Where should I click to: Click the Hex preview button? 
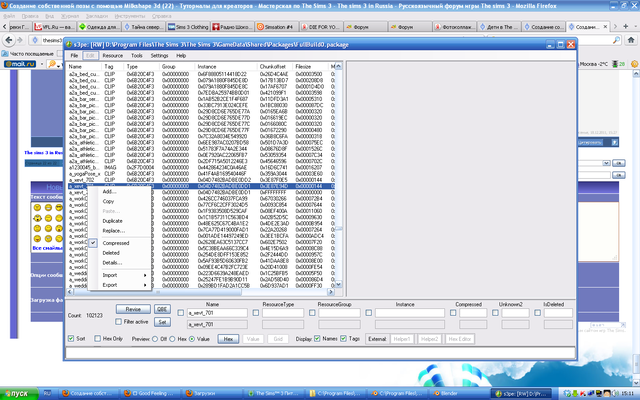228,339
